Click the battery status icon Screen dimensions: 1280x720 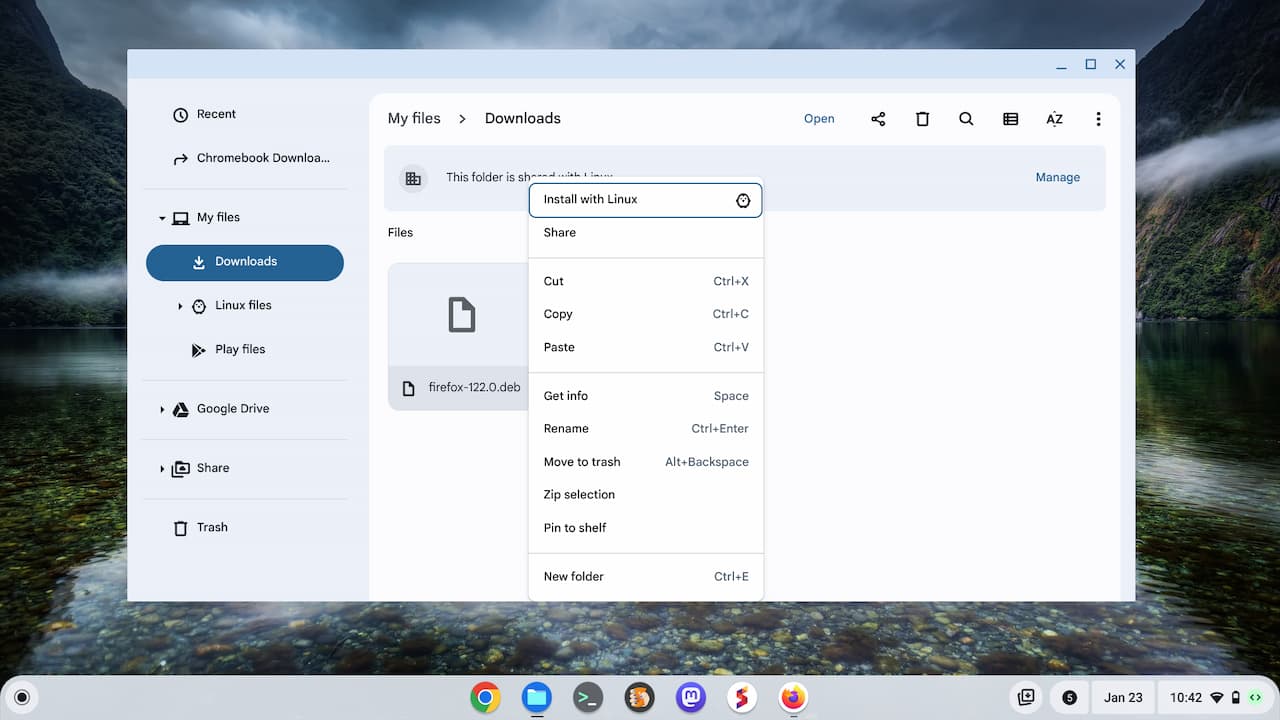[1236, 698]
